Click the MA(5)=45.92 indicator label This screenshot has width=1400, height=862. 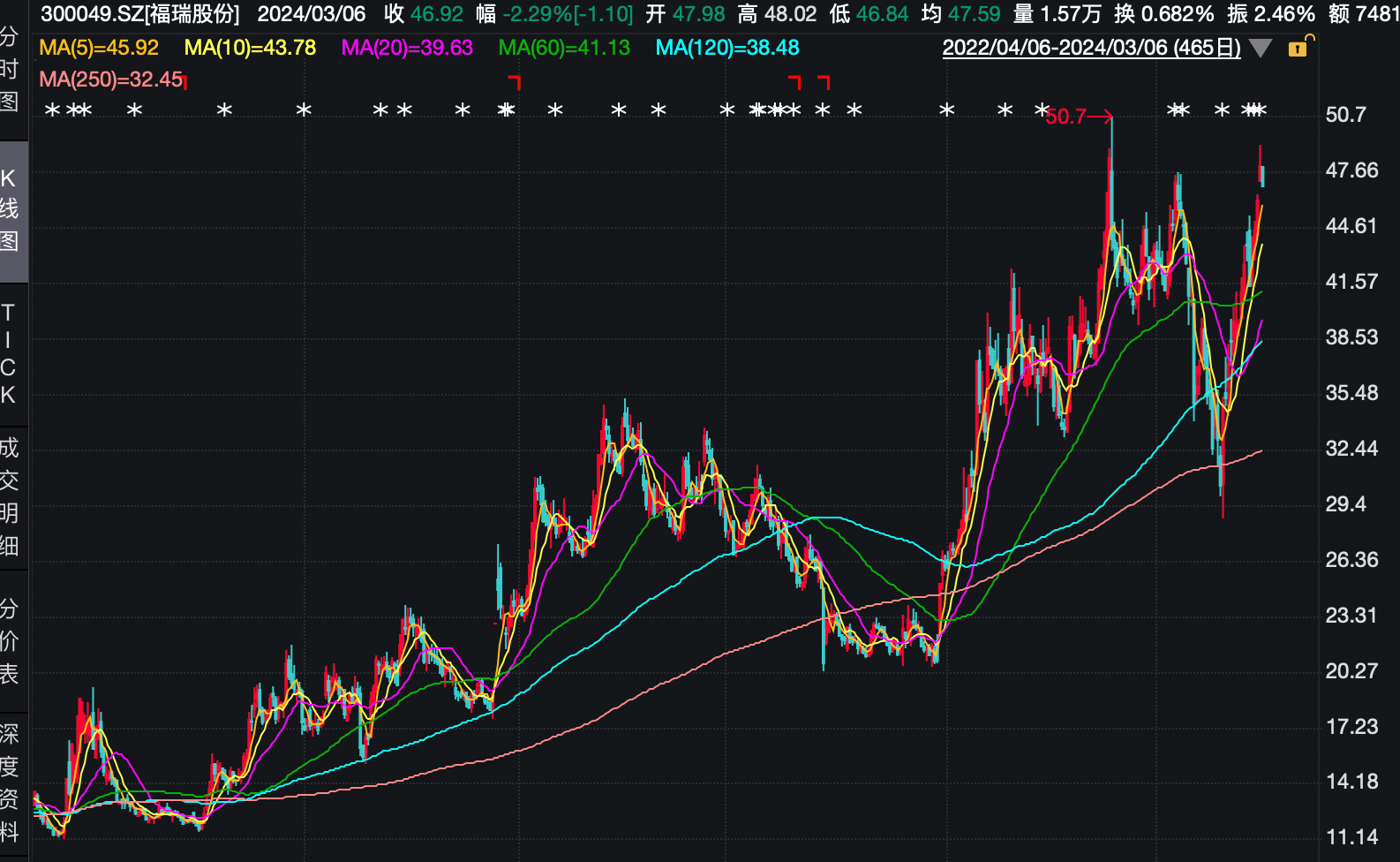99,48
